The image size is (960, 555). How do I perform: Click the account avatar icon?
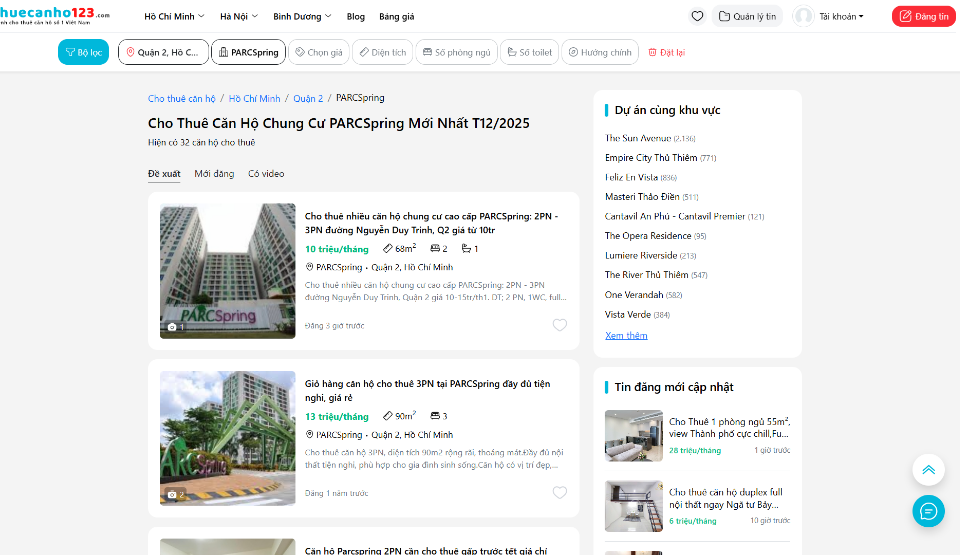pos(803,17)
